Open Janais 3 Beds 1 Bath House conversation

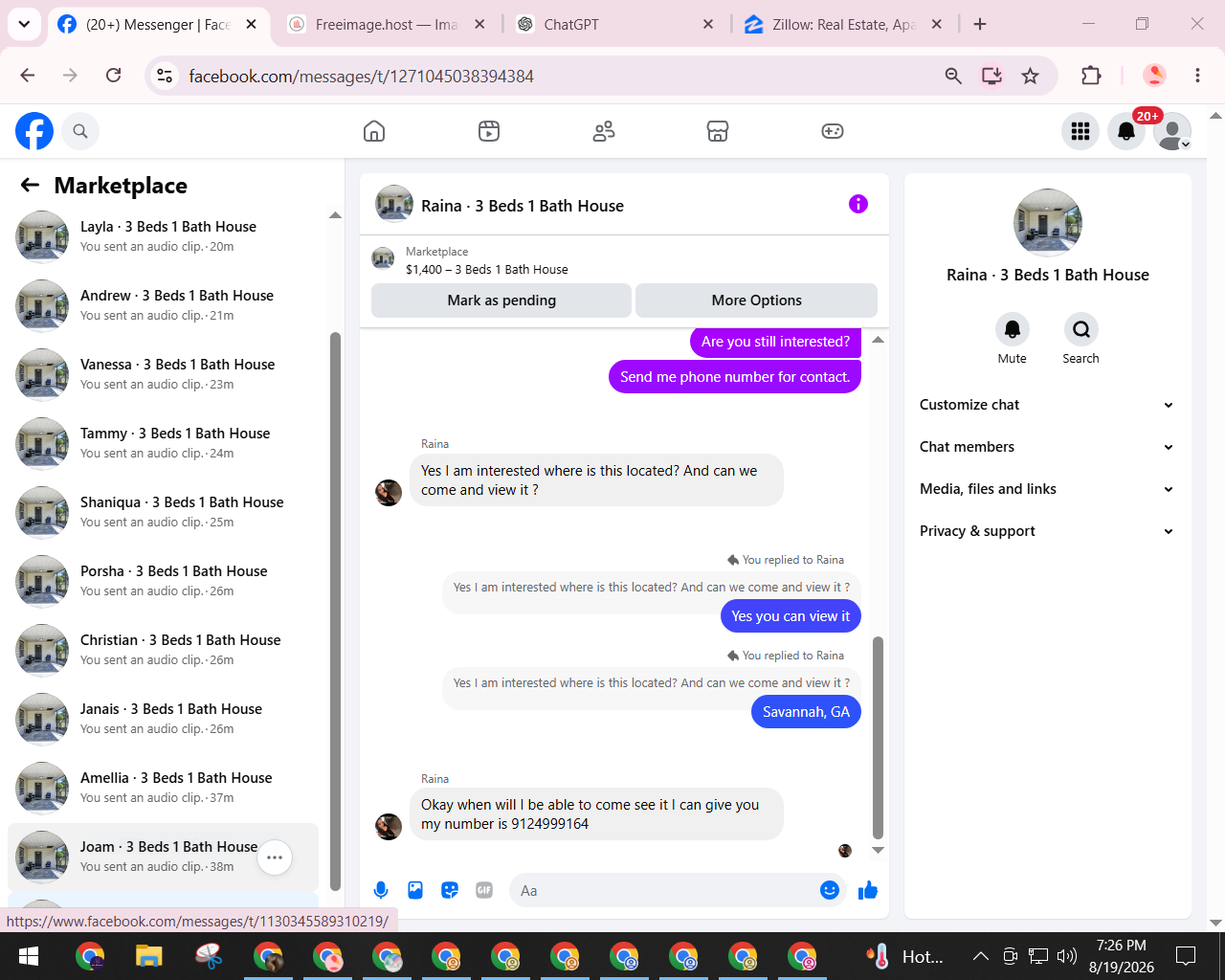click(x=164, y=719)
